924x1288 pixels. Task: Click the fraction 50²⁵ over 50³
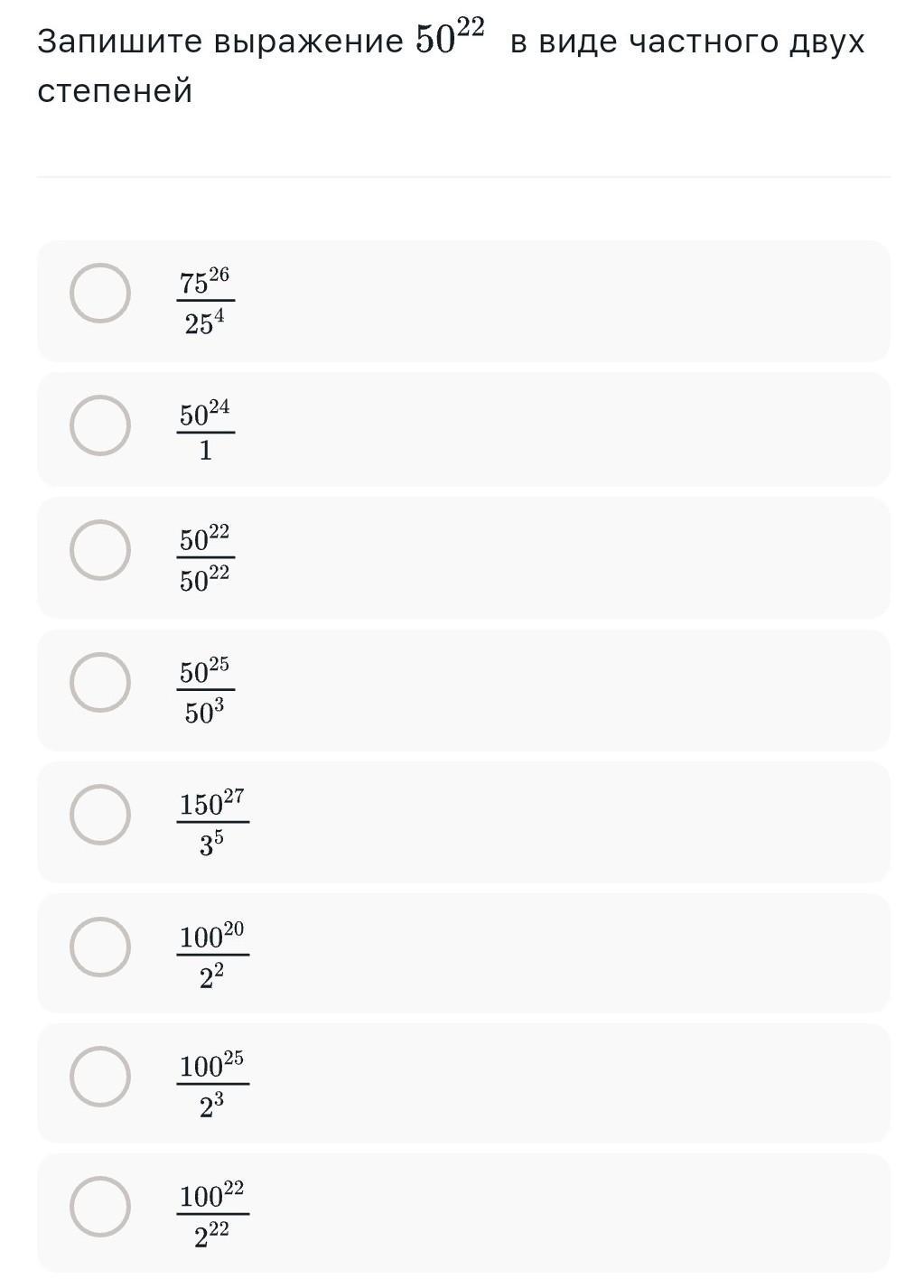[x=205, y=690]
